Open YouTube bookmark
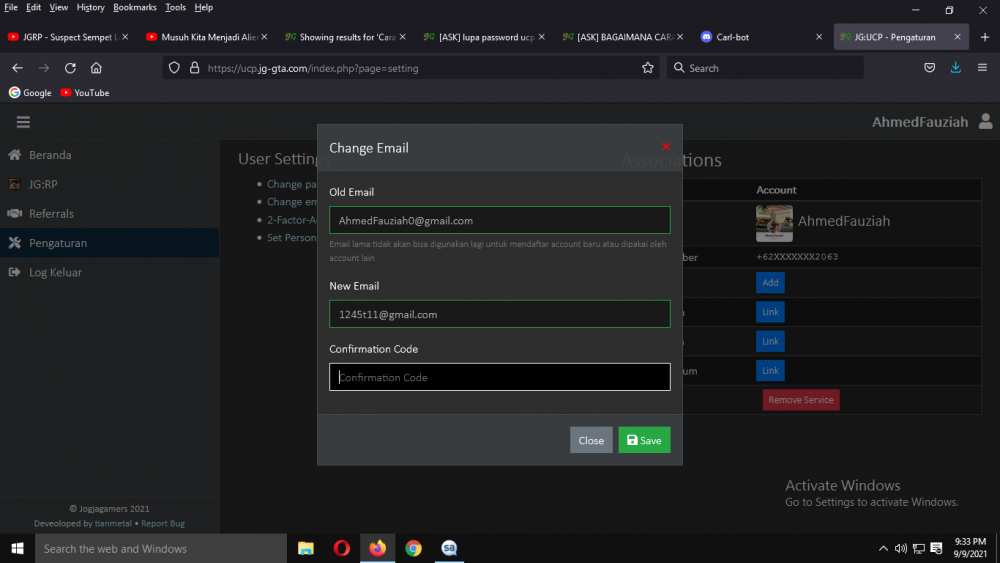Viewport: 1000px width, 563px height. (x=85, y=92)
